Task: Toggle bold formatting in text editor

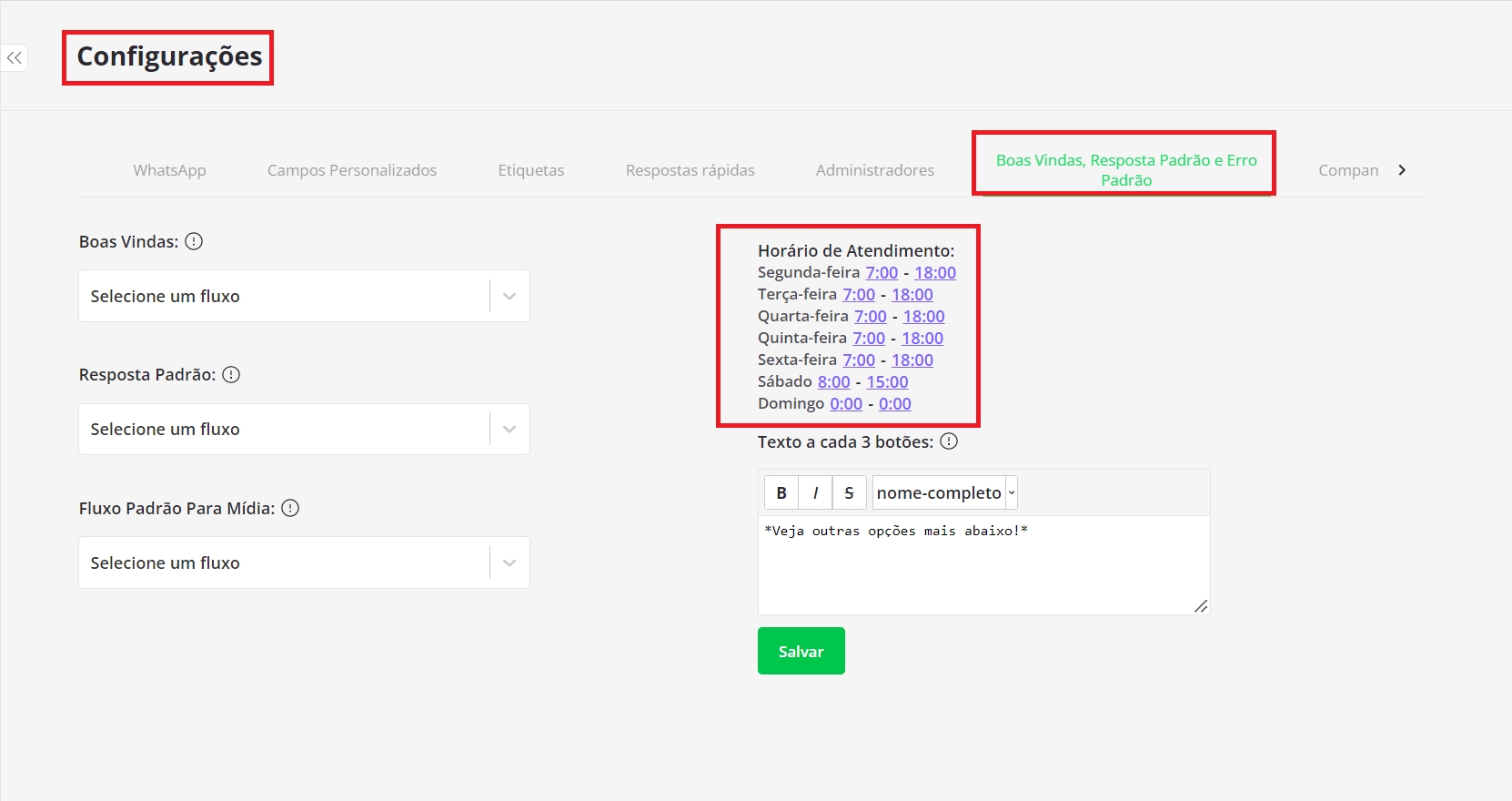Action: point(781,492)
